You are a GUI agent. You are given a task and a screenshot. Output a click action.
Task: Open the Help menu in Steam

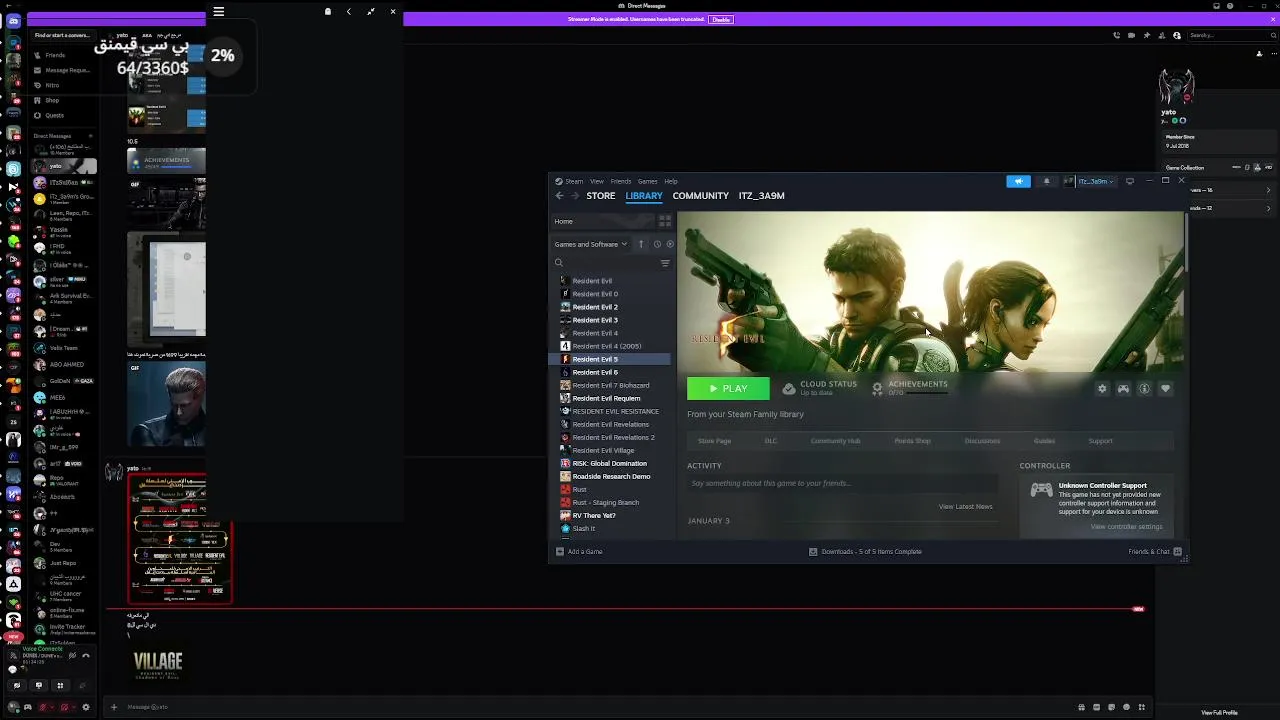(x=671, y=181)
